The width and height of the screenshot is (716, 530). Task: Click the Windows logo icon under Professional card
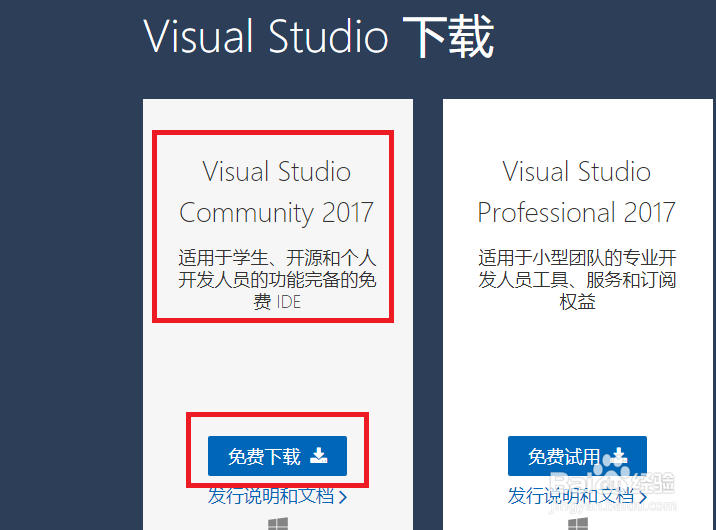click(578, 524)
